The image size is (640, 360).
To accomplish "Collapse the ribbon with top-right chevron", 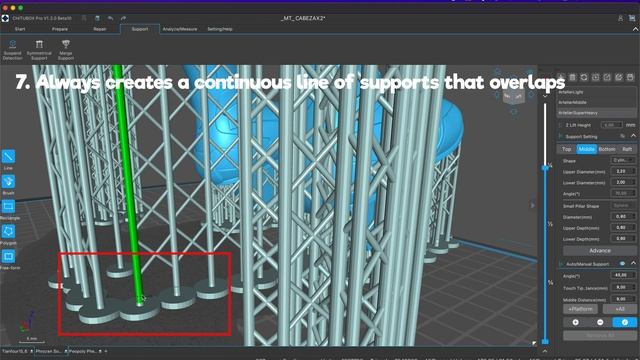I will coord(635,29).
